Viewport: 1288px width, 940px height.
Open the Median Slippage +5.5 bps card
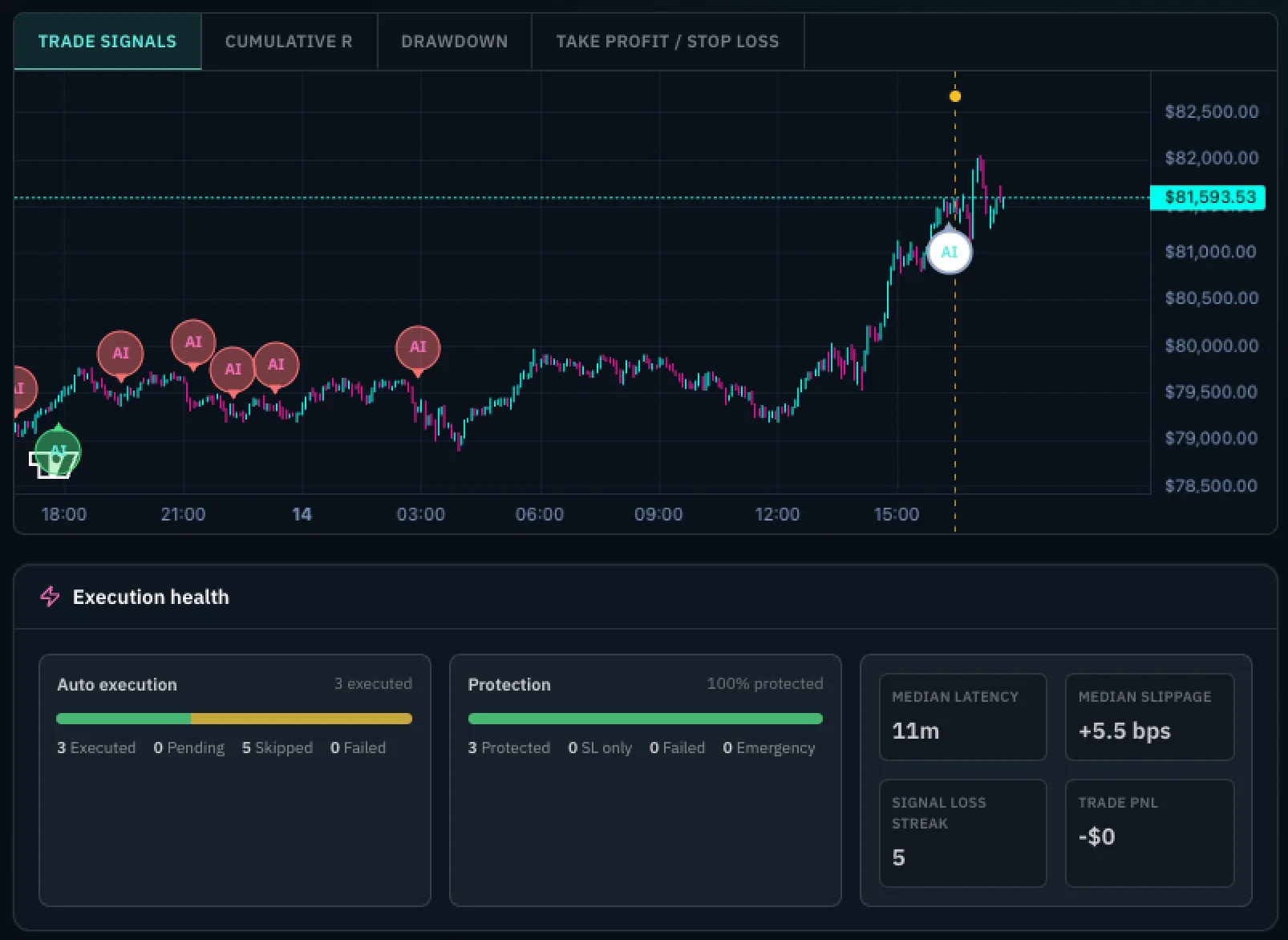1149,717
